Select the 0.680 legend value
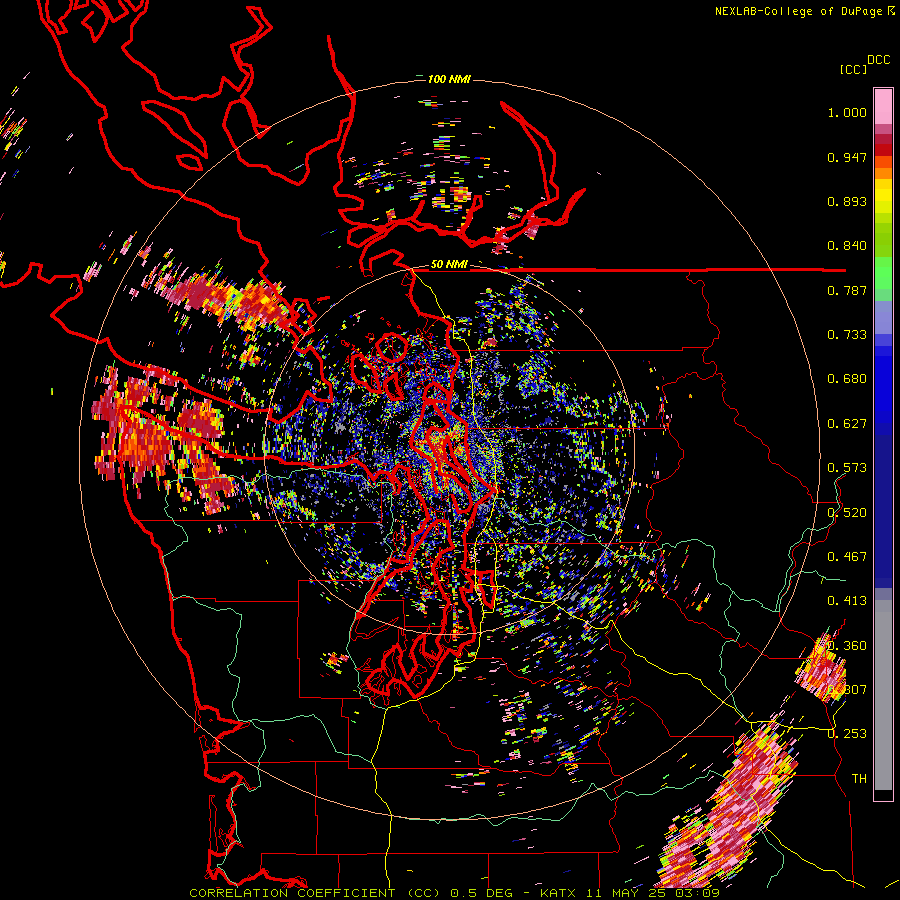 click(847, 379)
